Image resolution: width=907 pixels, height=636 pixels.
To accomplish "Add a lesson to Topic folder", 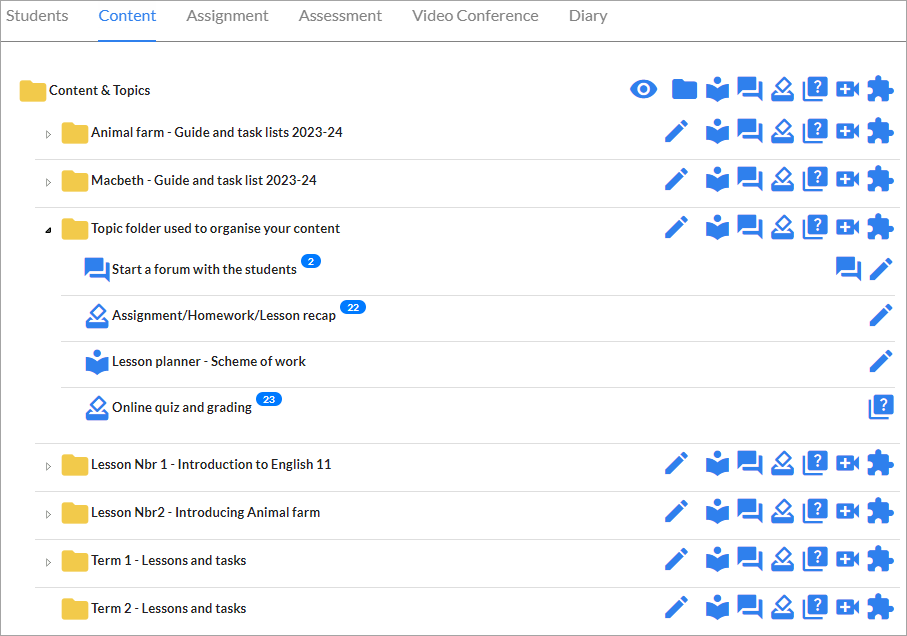I will pyautogui.click(x=717, y=228).
